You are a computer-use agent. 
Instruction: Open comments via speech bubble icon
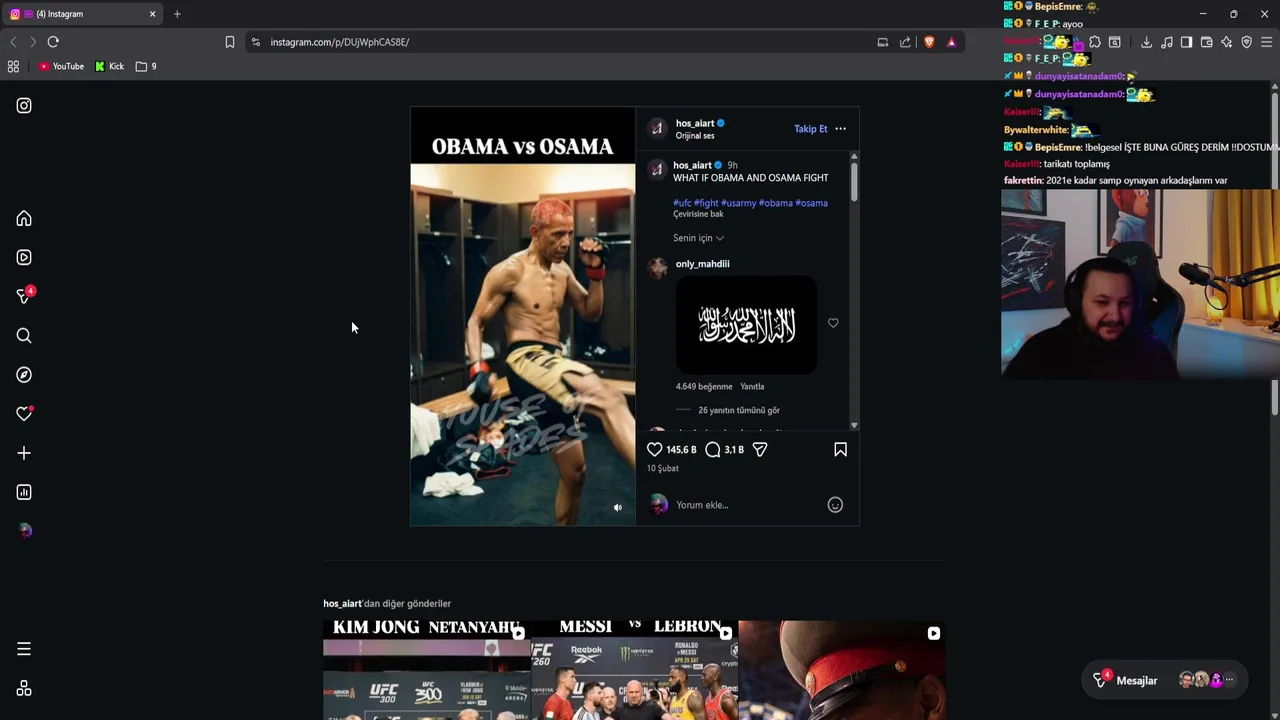click(713, 450)
